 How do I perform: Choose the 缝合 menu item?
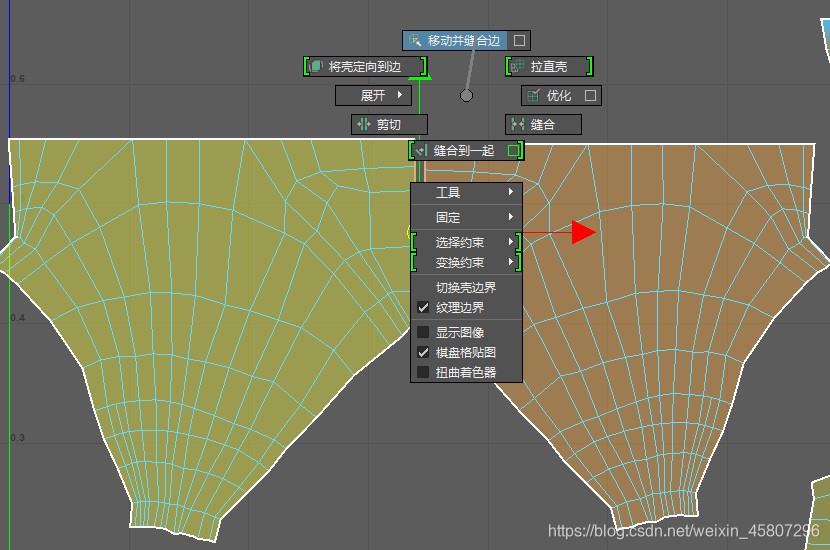(x=543, y=124)
